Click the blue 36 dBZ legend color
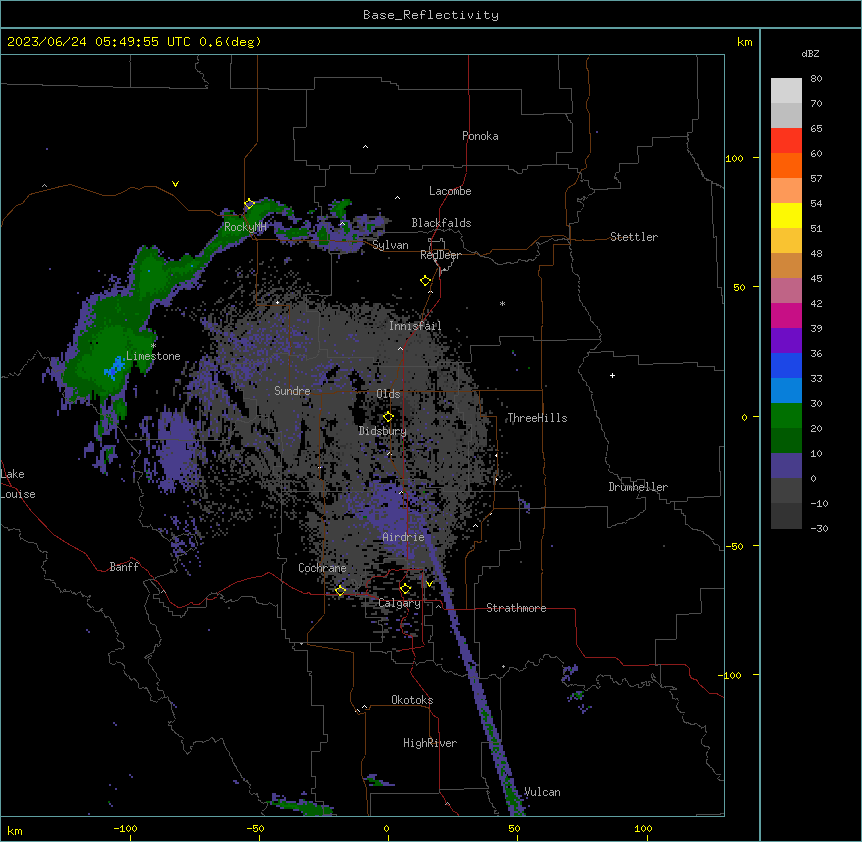 click(786, 365)
